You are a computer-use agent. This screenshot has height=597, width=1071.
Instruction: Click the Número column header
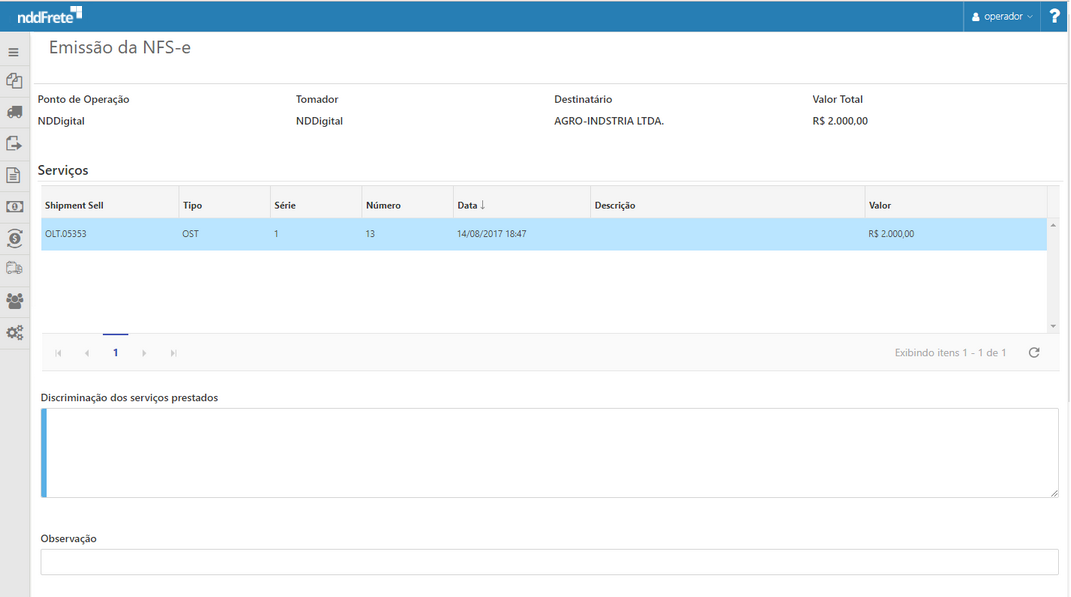pos(383,205)
